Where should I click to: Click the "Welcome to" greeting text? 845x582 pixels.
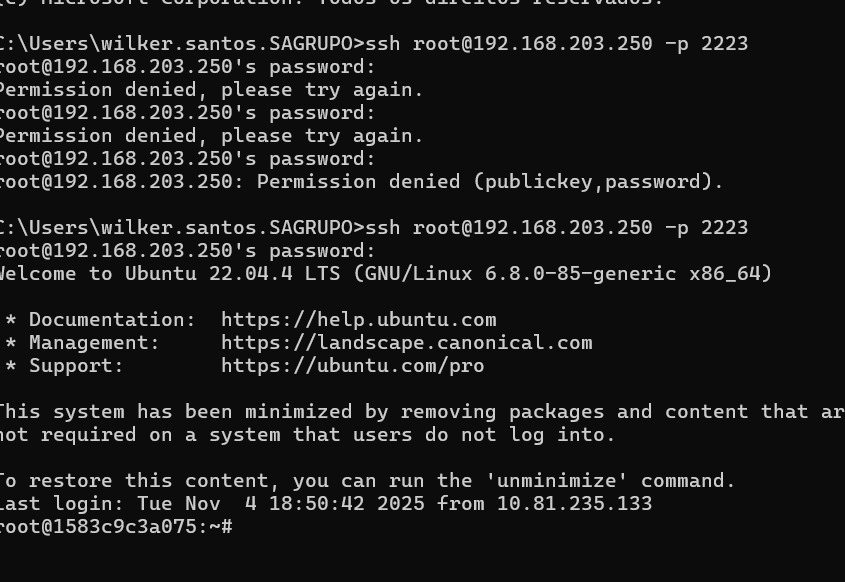coord(55,273)
